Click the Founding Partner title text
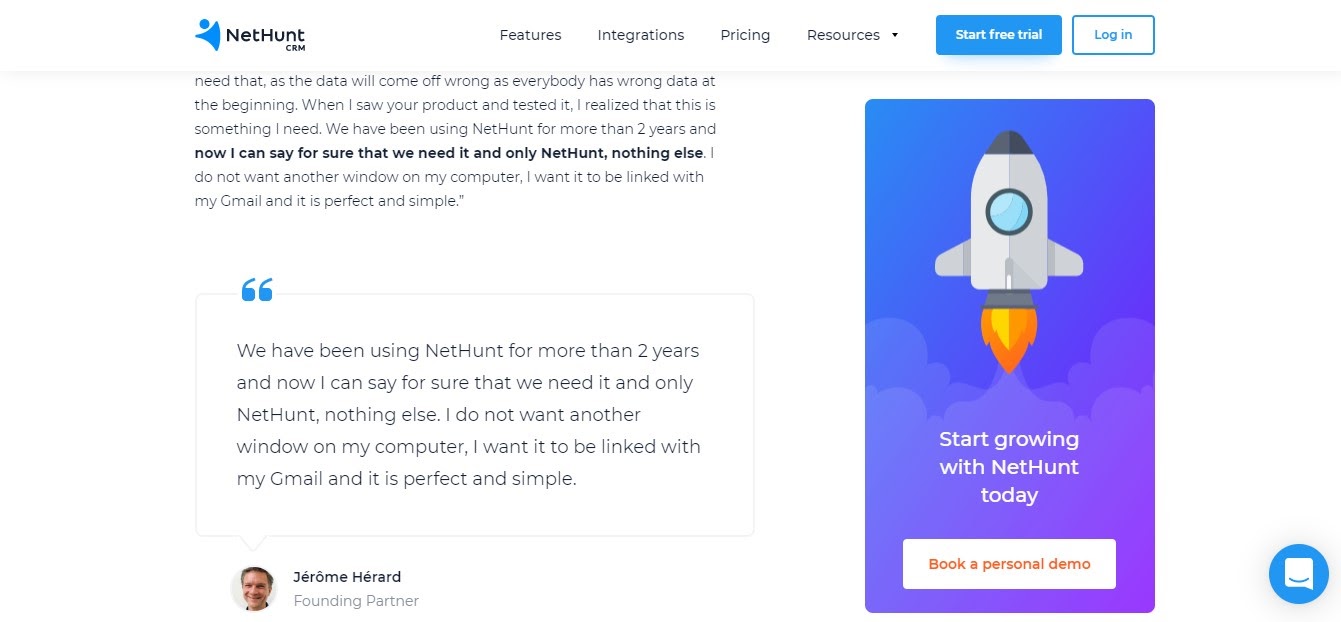The image size is (1341, 622). click(x=356, y=601)
